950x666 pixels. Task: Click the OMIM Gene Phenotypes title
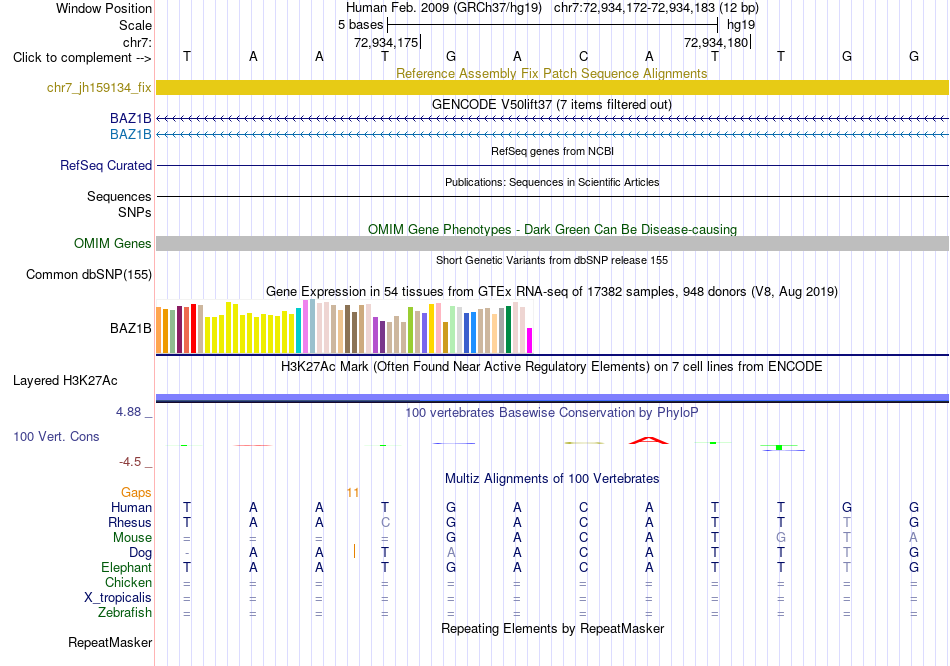(552, 229)
